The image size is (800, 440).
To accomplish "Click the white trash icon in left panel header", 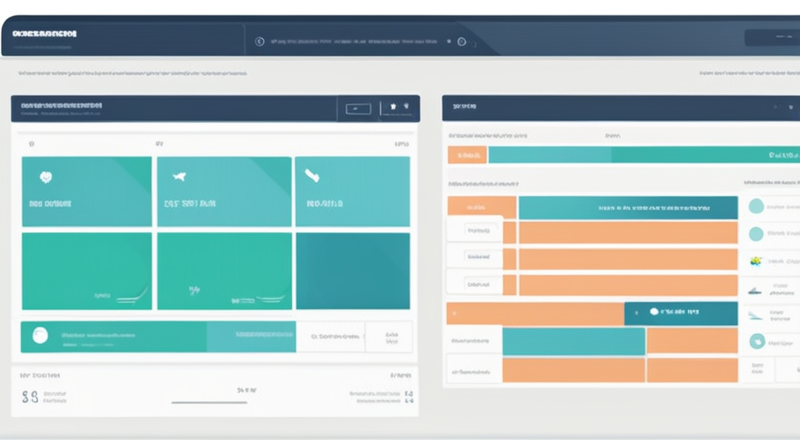I will [393, 107].
